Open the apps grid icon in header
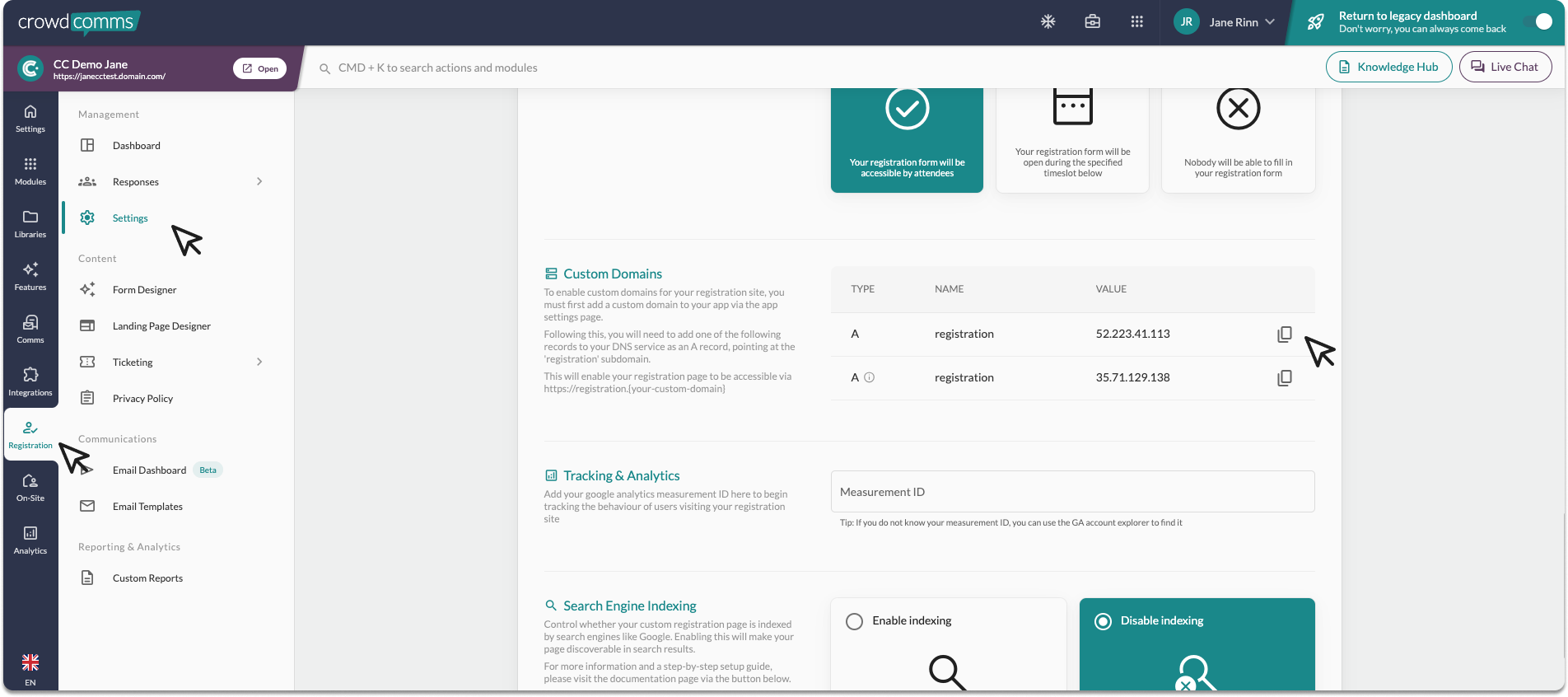This screenshot has width=1568, height=697. (1136, 22)
